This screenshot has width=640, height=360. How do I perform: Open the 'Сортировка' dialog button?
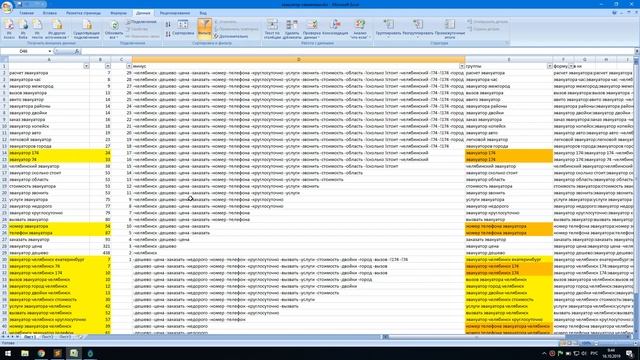183,28
